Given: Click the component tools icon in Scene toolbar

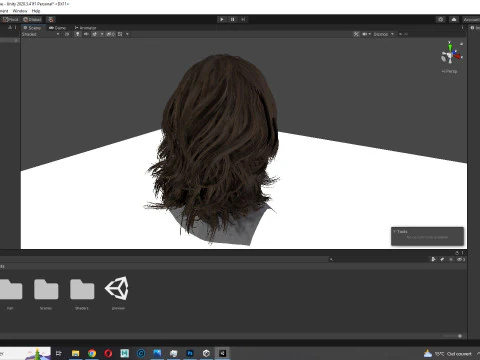Looking at the screenshot, I should point(356,34).
